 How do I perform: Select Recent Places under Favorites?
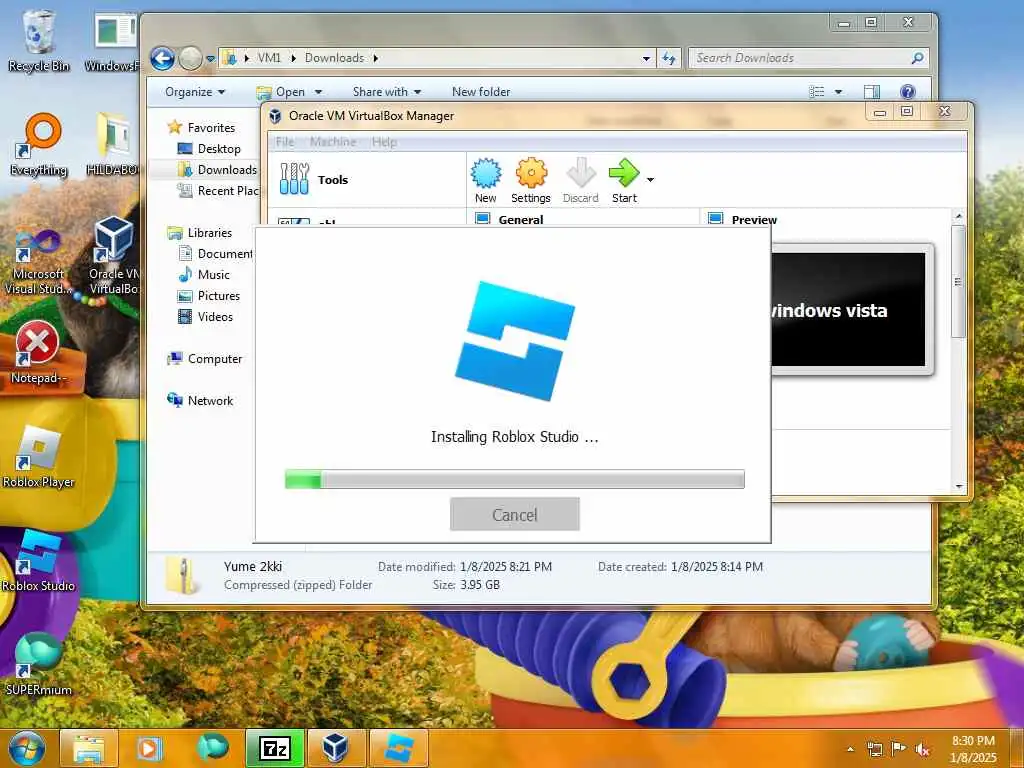pyautogui.click(x=219, y=191)
